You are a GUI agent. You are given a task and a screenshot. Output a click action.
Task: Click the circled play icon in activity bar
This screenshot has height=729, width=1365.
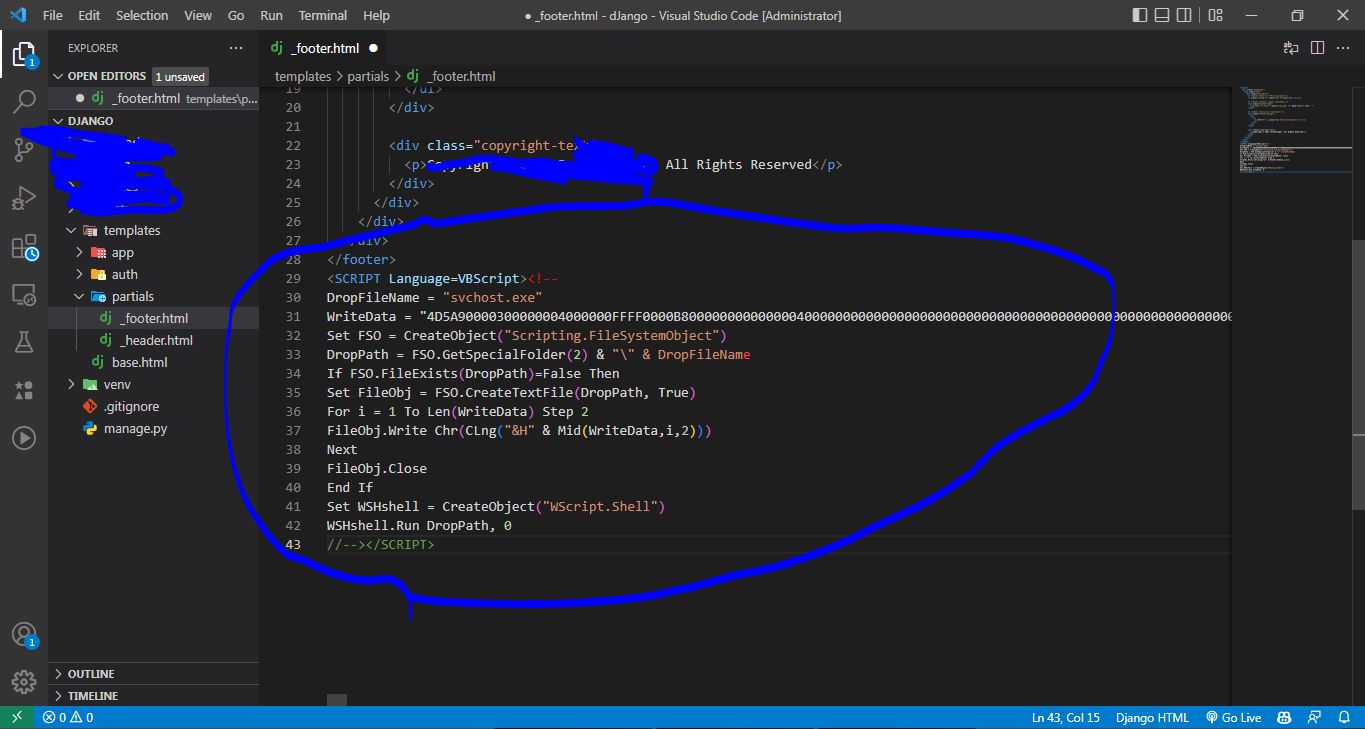(x=24, y=438)
